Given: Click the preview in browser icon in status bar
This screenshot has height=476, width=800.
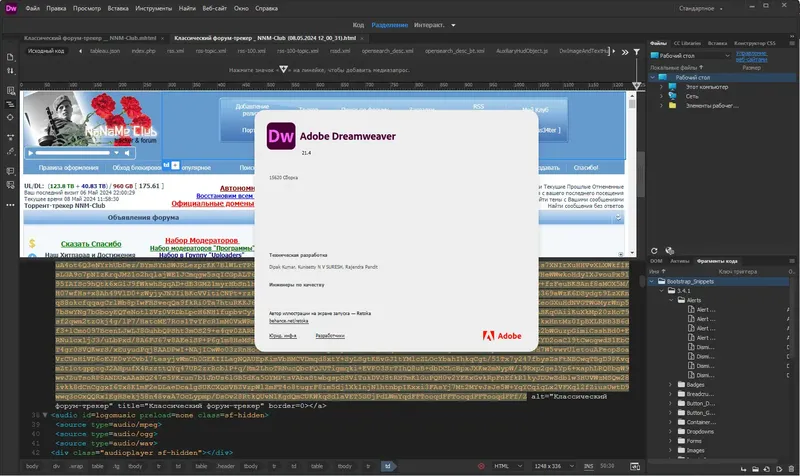Looking at the screenshot, I should coord(635,466).
